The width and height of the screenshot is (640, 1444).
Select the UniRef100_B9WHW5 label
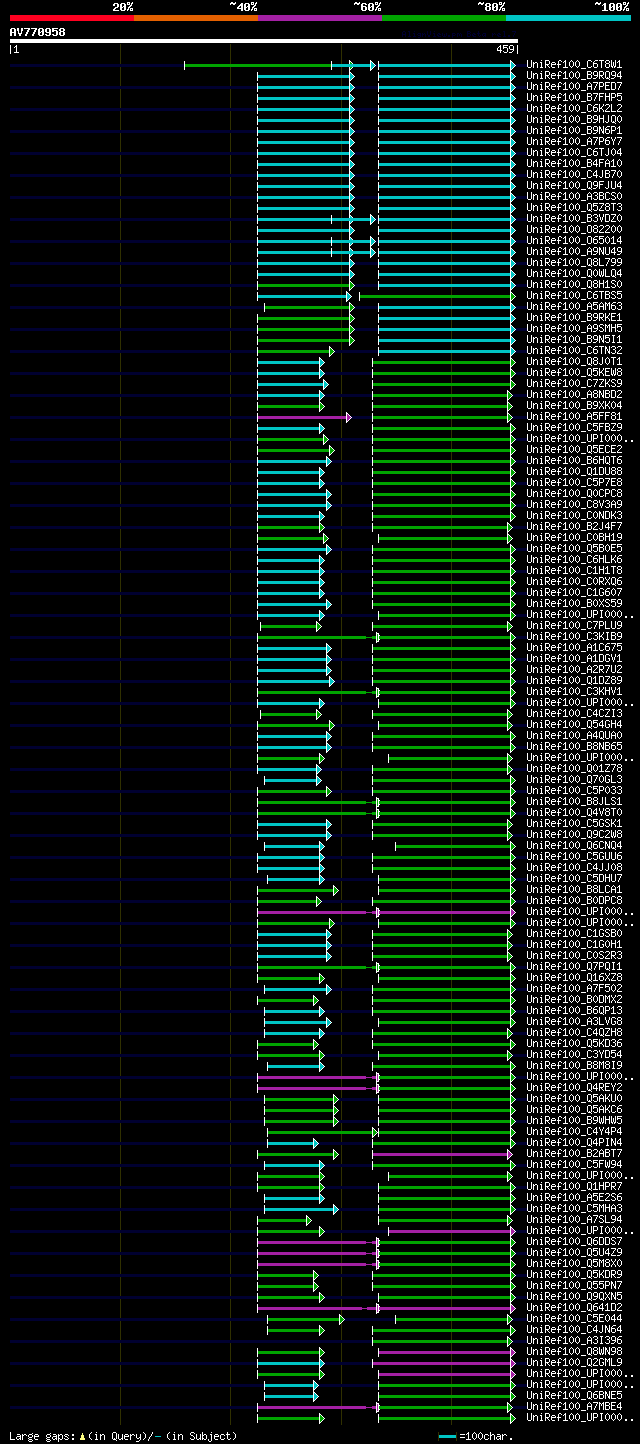pos(574,1120)
